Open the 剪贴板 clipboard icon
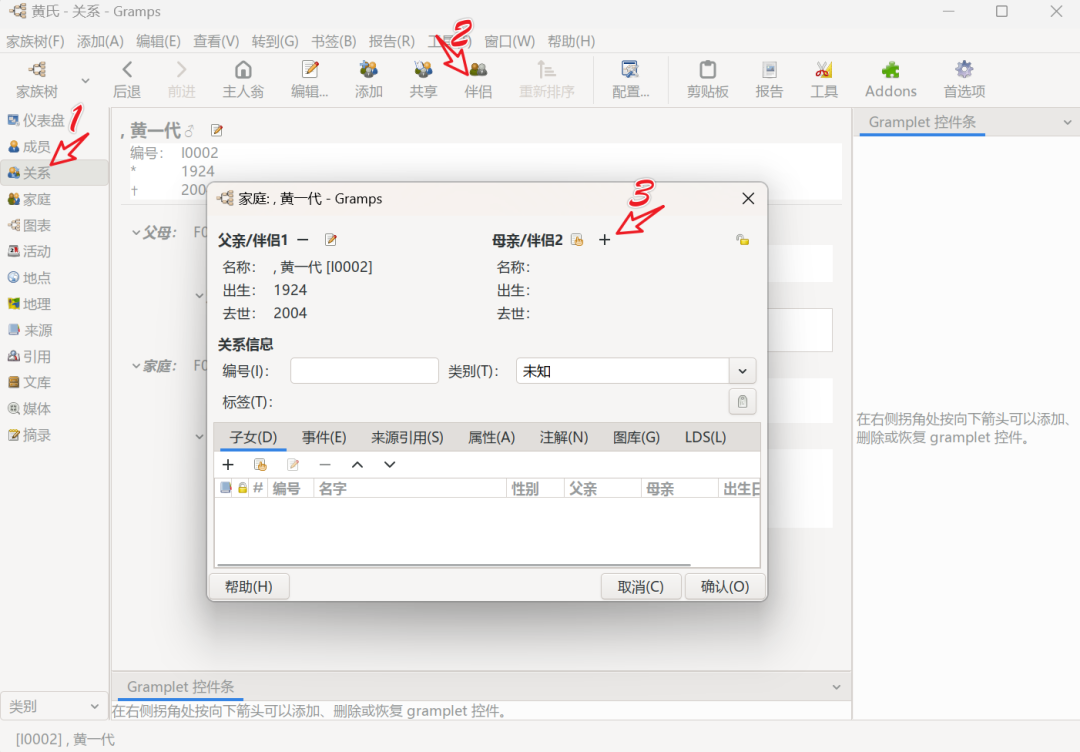The image size is (1080, 752). click(707, 79)
